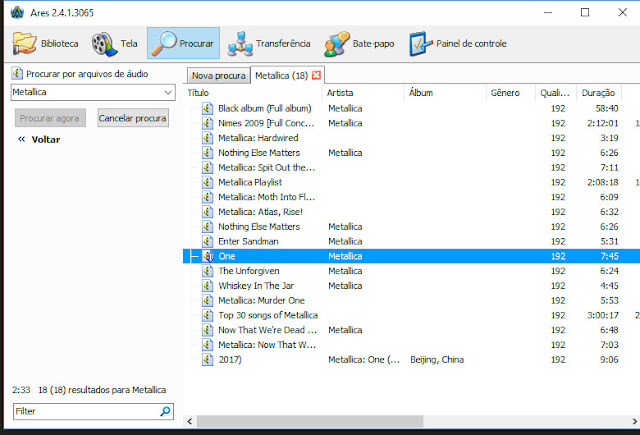This screenshot has height=435, width=640.
Task: Switch to the Nova procura tab
Action: pyautogui.click(x=218, y=75)
